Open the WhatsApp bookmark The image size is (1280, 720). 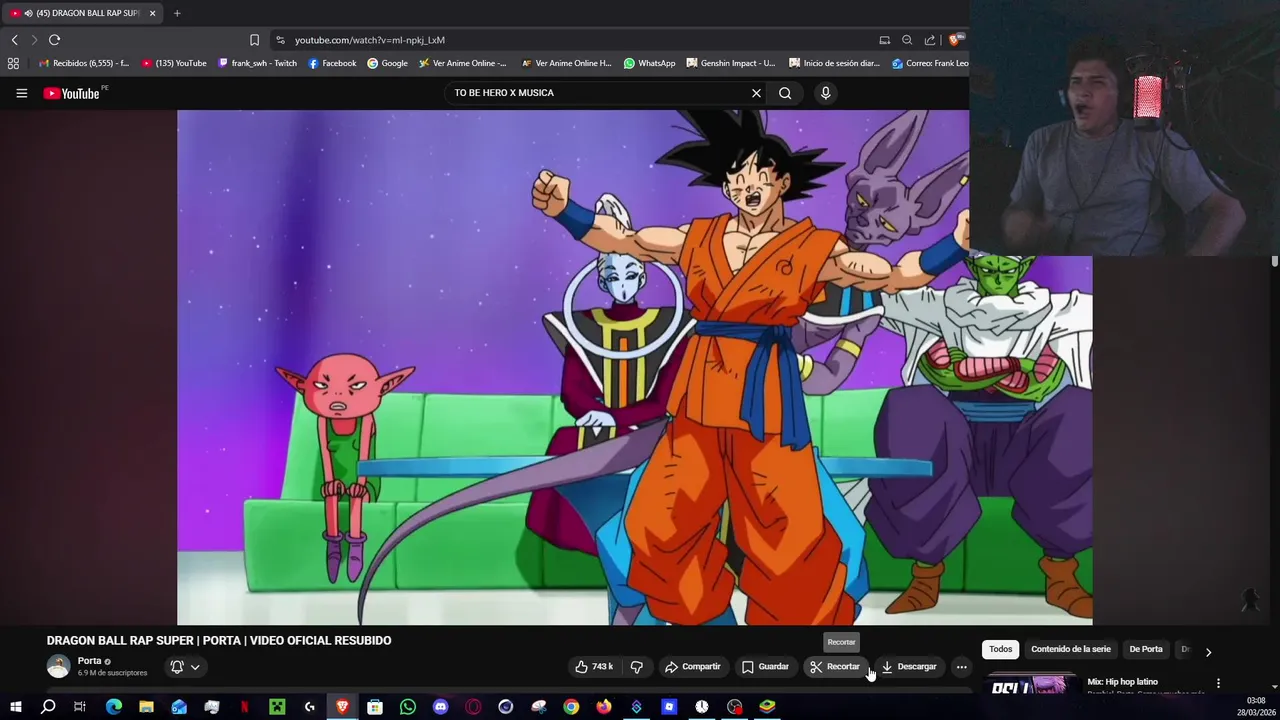pyautogui.click(x=649, y=63)
